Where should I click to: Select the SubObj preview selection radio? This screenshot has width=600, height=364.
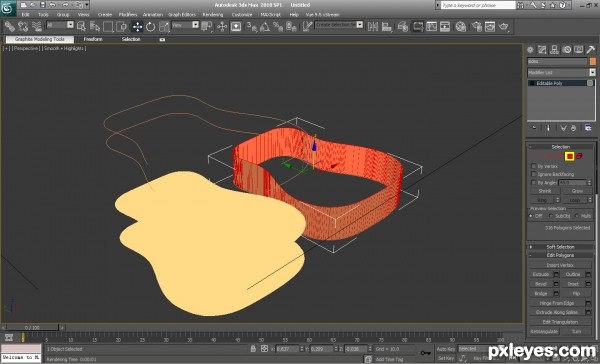pos(551,216)
